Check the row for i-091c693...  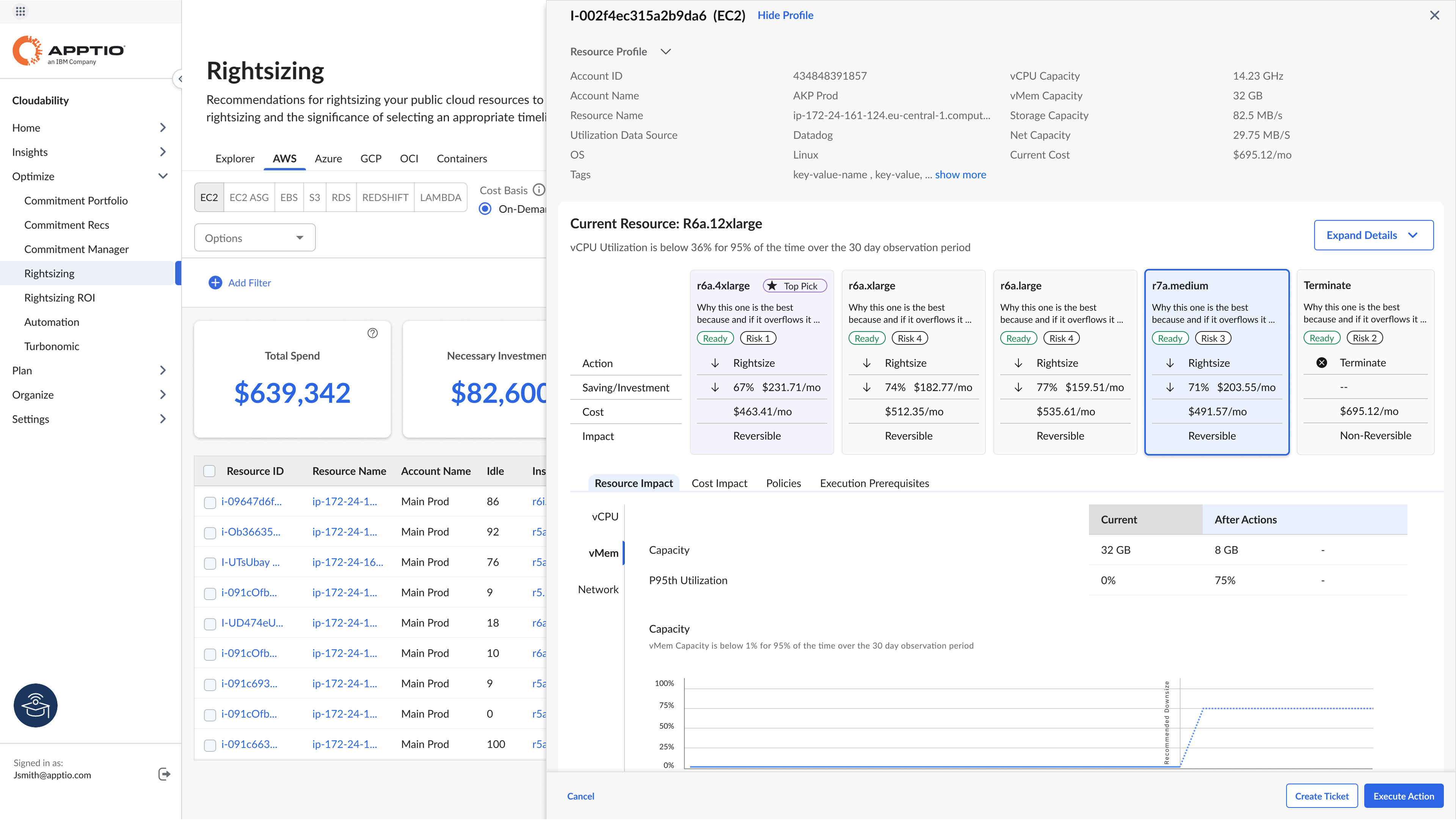tap(210, 684)
